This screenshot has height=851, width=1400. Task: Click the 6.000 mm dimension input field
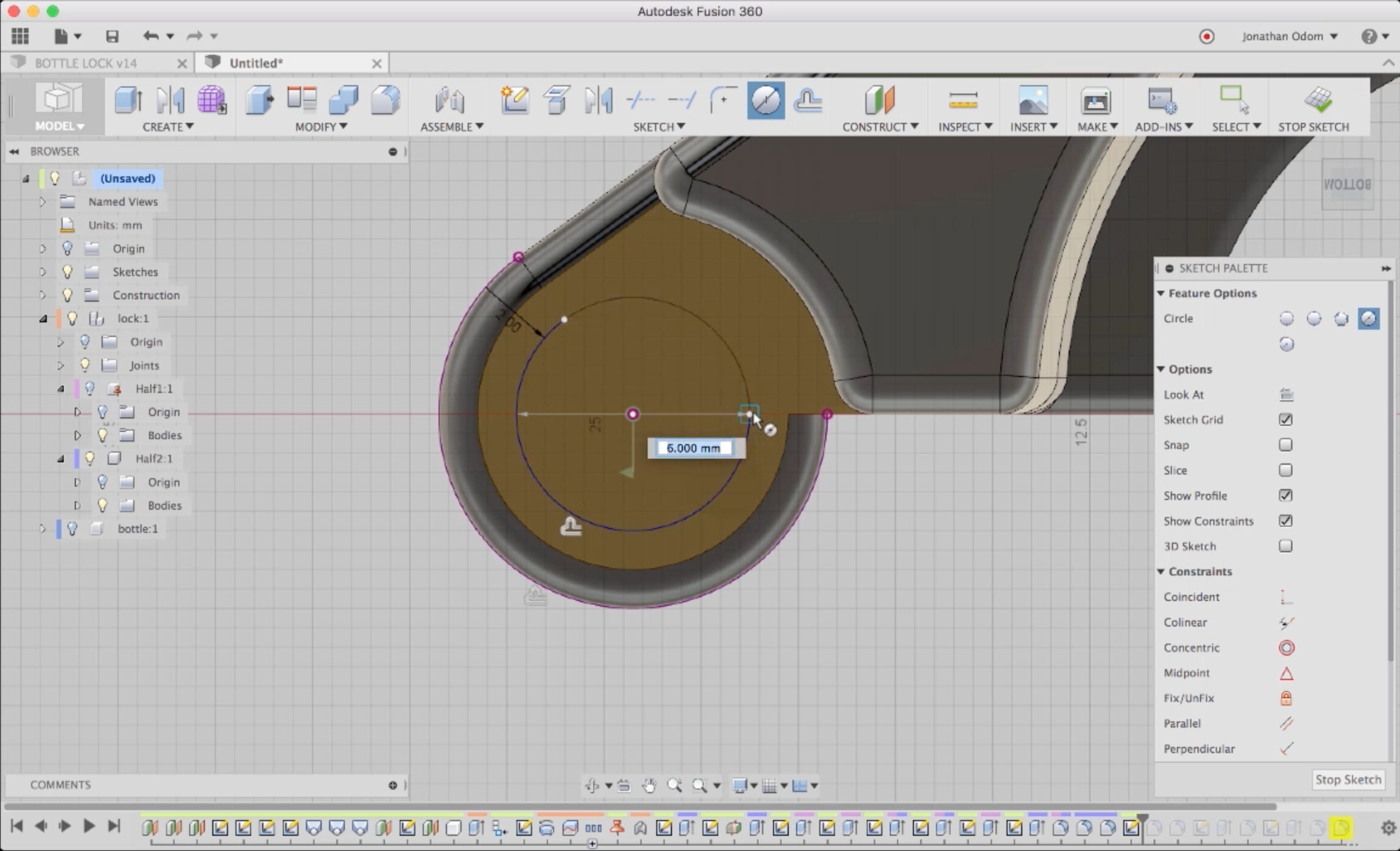[x=694, y=448]
